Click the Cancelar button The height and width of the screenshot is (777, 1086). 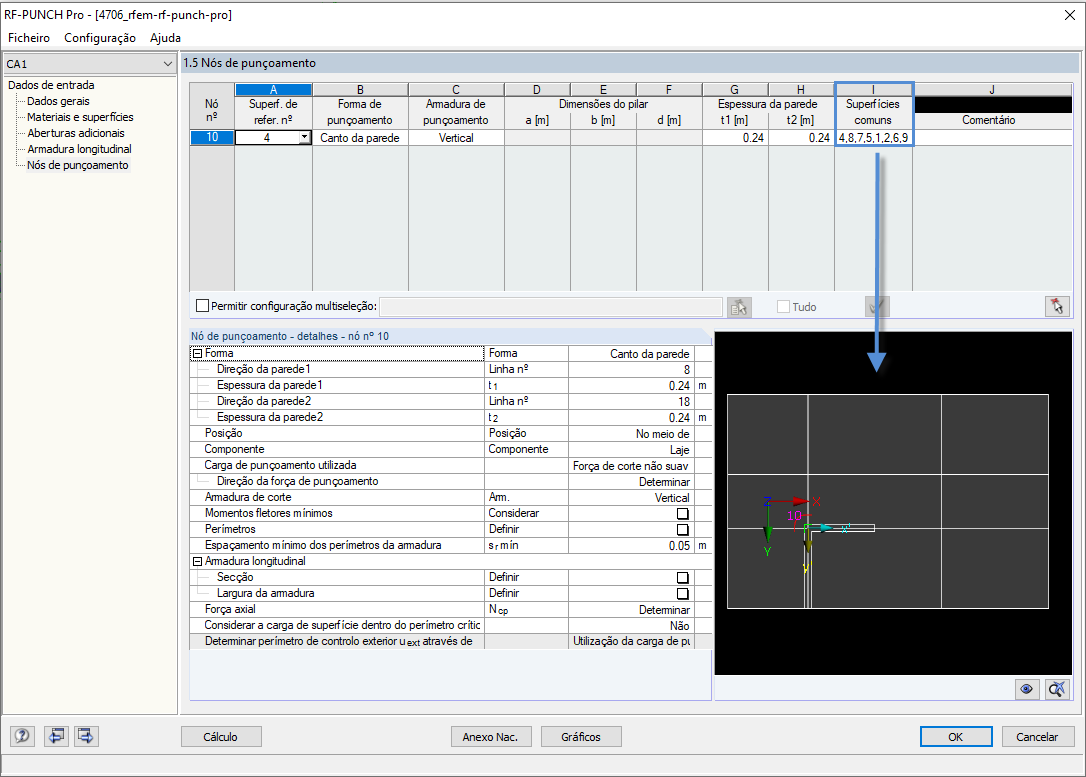point(1037,737)
